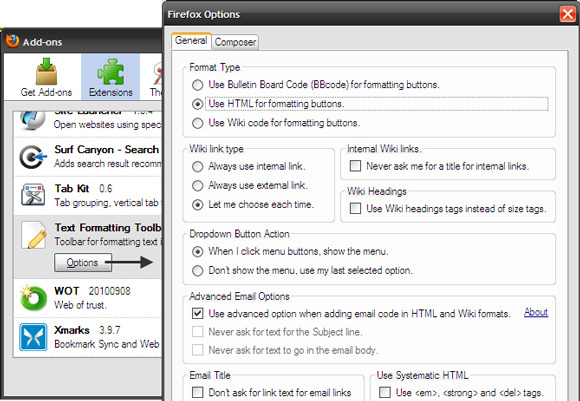
Task: Enable Never ask for title for internal links
Action: pos(355,166)
